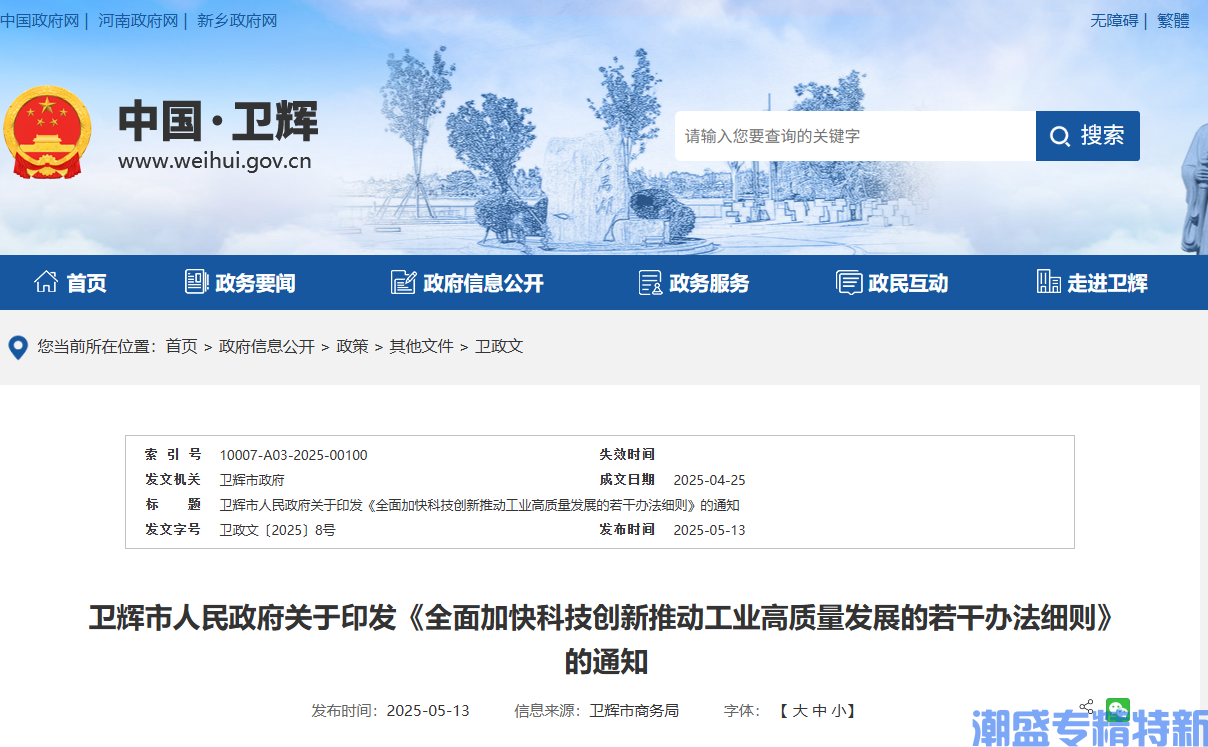The width and height of the screenshot is (1208, 747).
Task: Focus the keyword search input field
Action: coord(855,136)
